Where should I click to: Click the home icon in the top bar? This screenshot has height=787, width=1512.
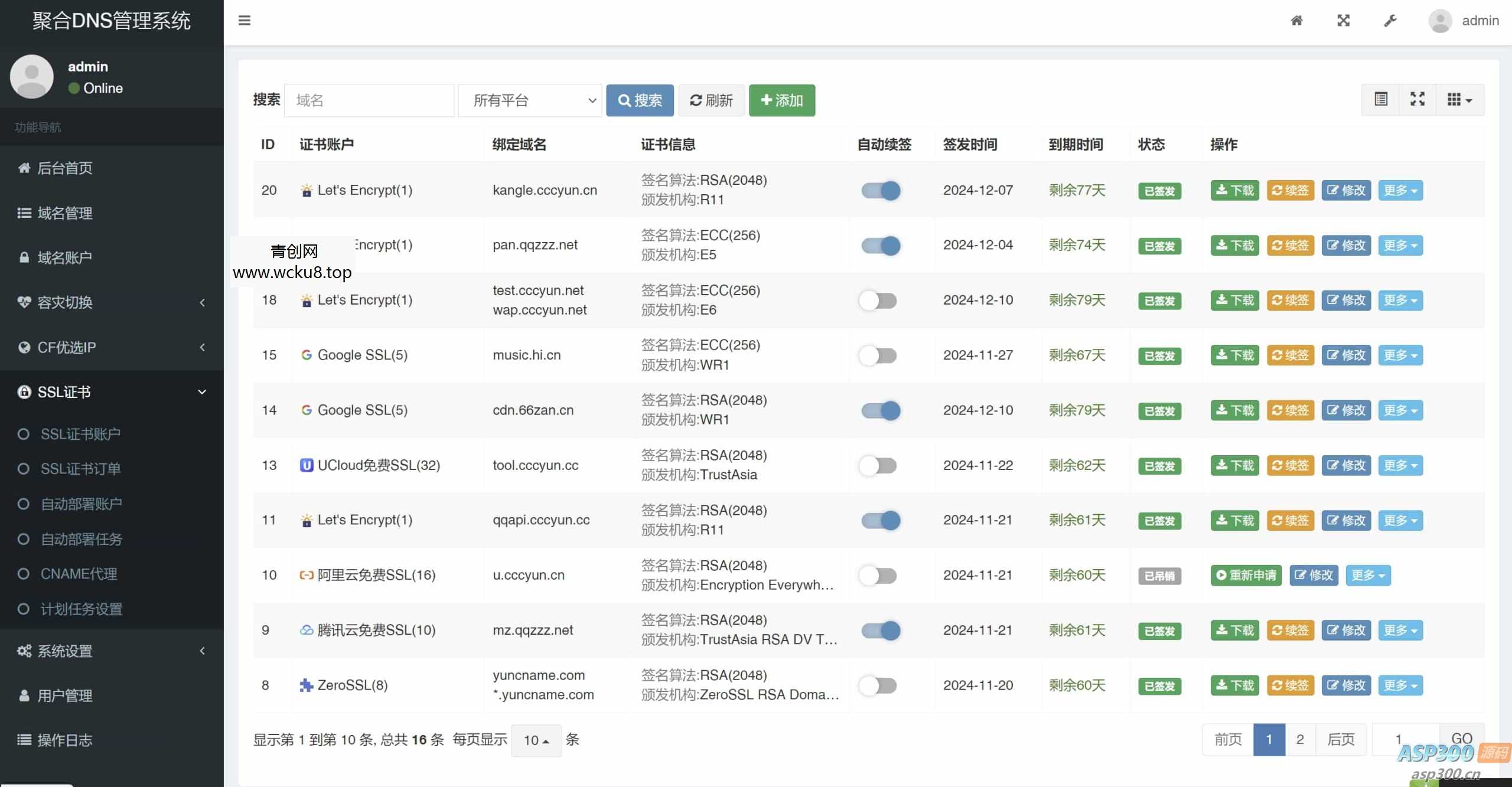tap(1297, 20)
